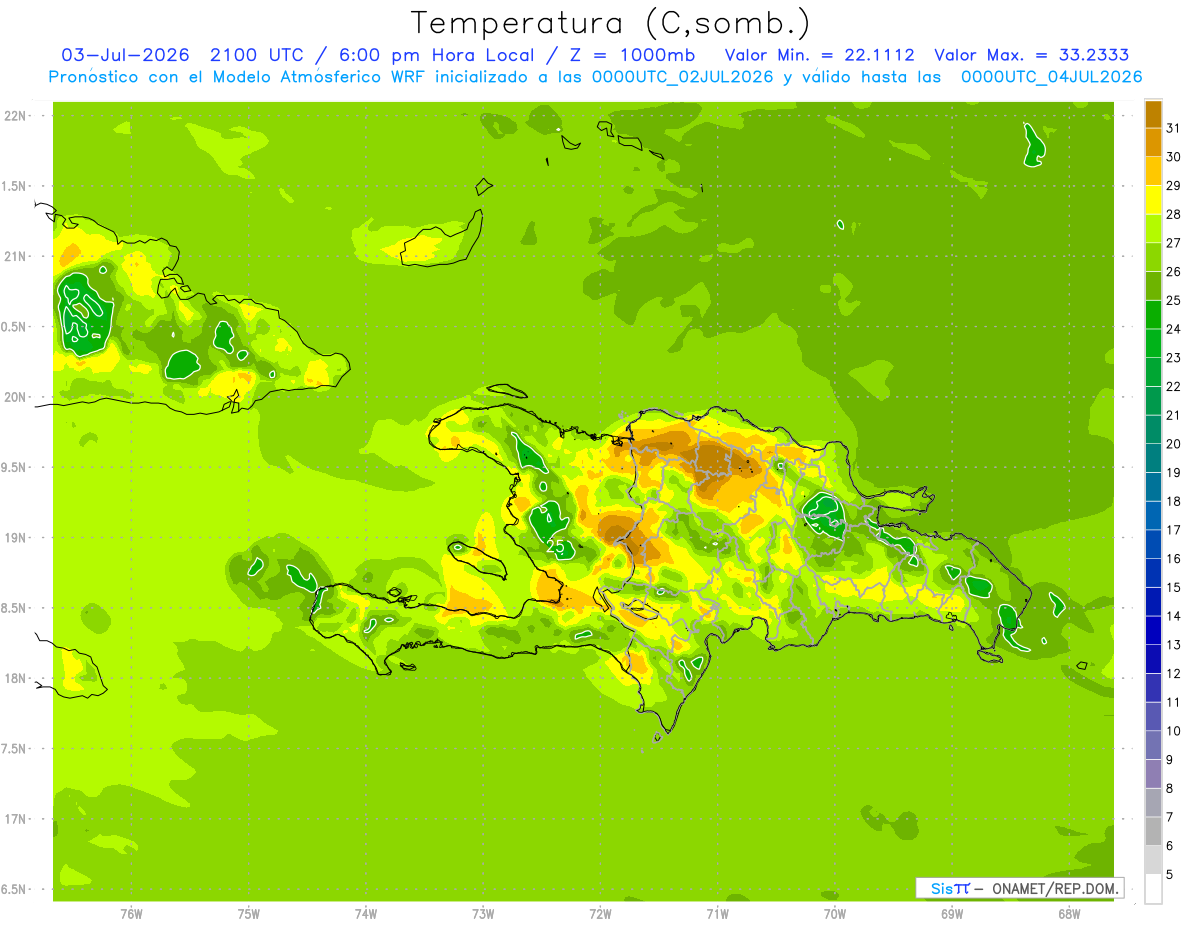The image size is (1200, 927).
Task: Click the "ONAMET/REP.DOM." credit label
Action: pyautogui.click(x=1055, y=888)
